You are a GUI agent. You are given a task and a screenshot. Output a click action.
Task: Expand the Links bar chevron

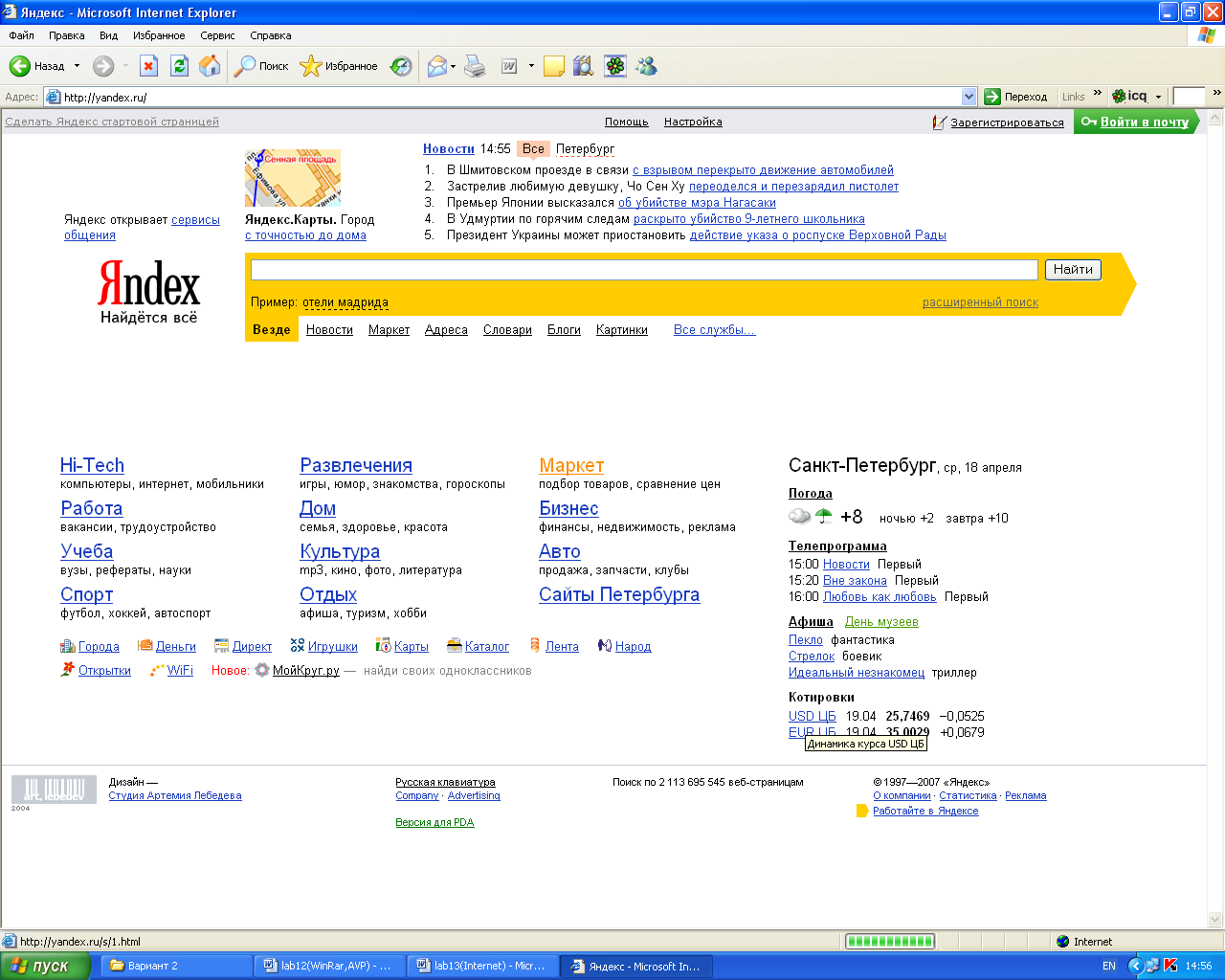[1098, 93]
